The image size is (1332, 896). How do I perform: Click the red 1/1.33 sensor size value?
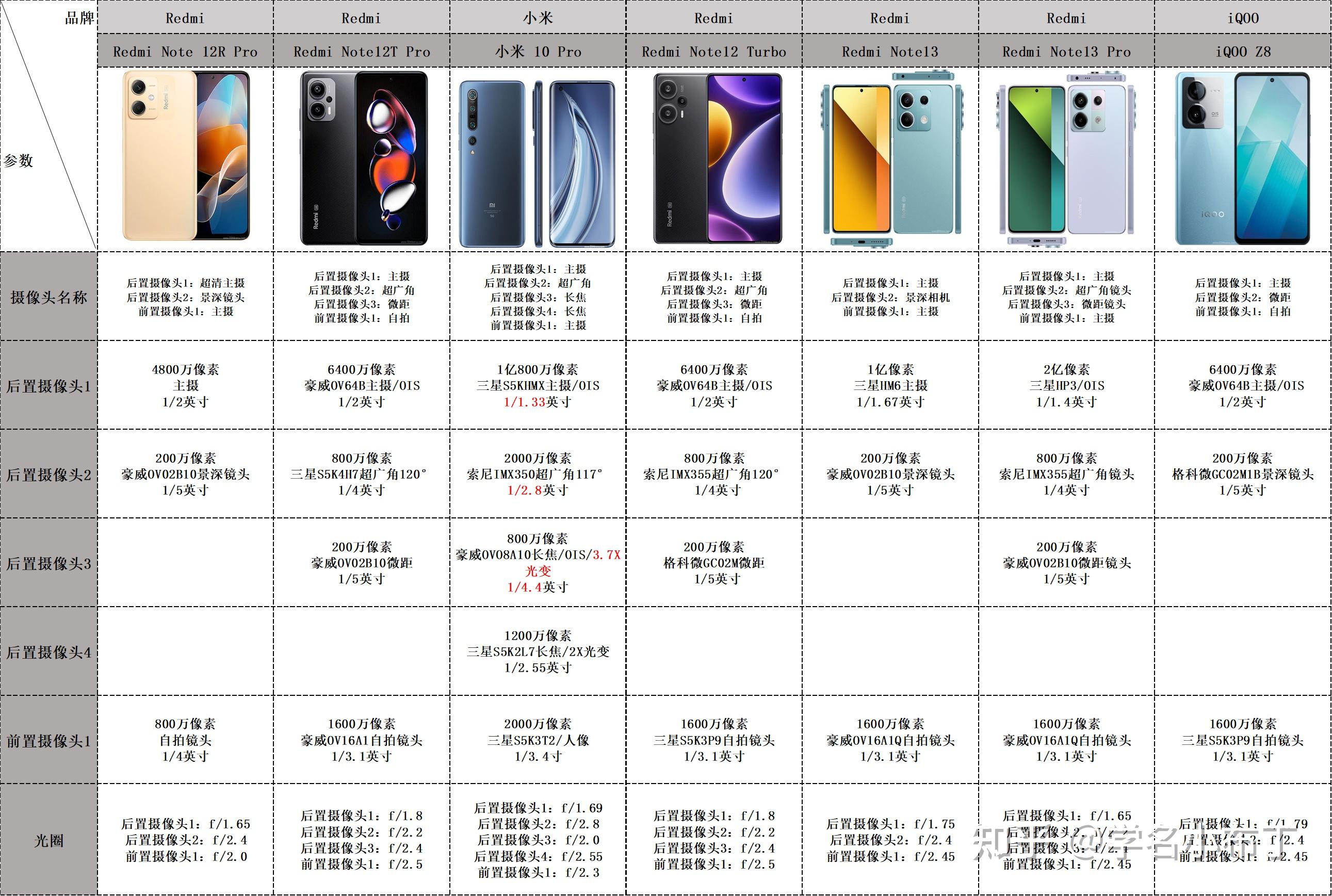[524, 402]
